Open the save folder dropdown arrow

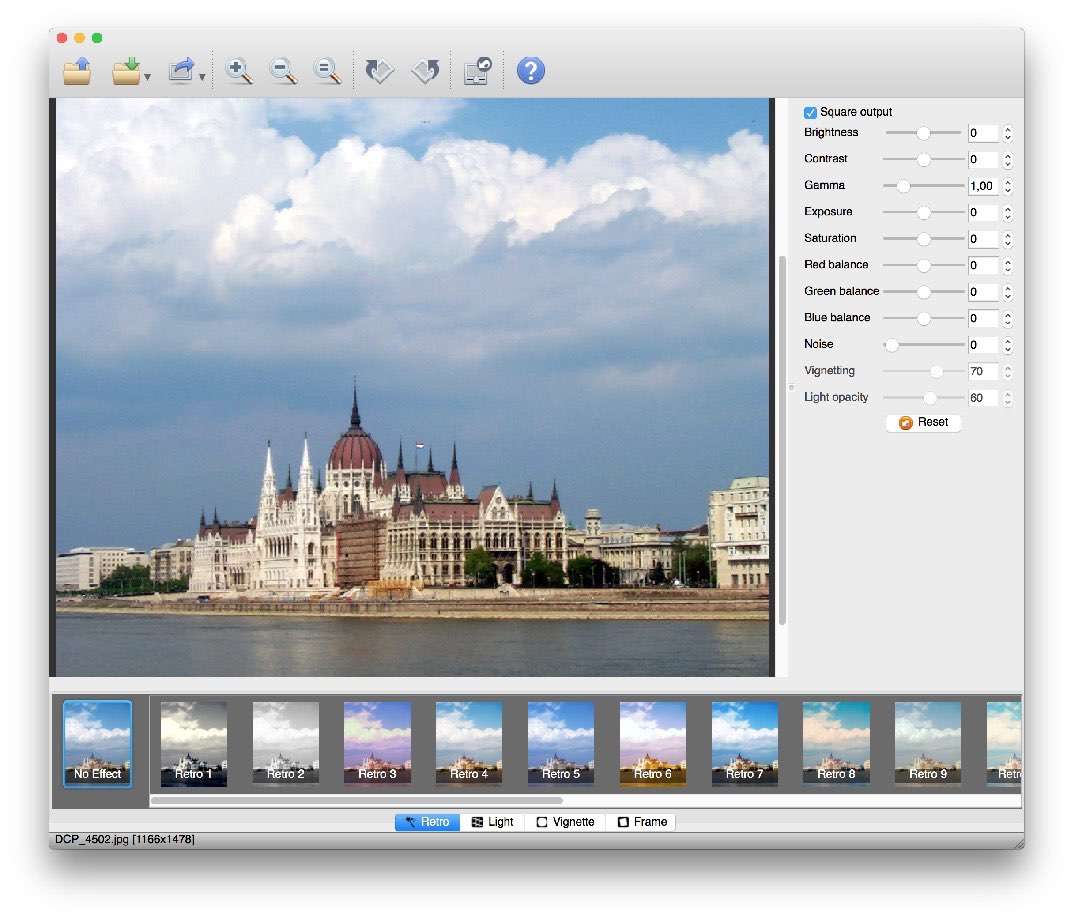(x=148, y=77)
